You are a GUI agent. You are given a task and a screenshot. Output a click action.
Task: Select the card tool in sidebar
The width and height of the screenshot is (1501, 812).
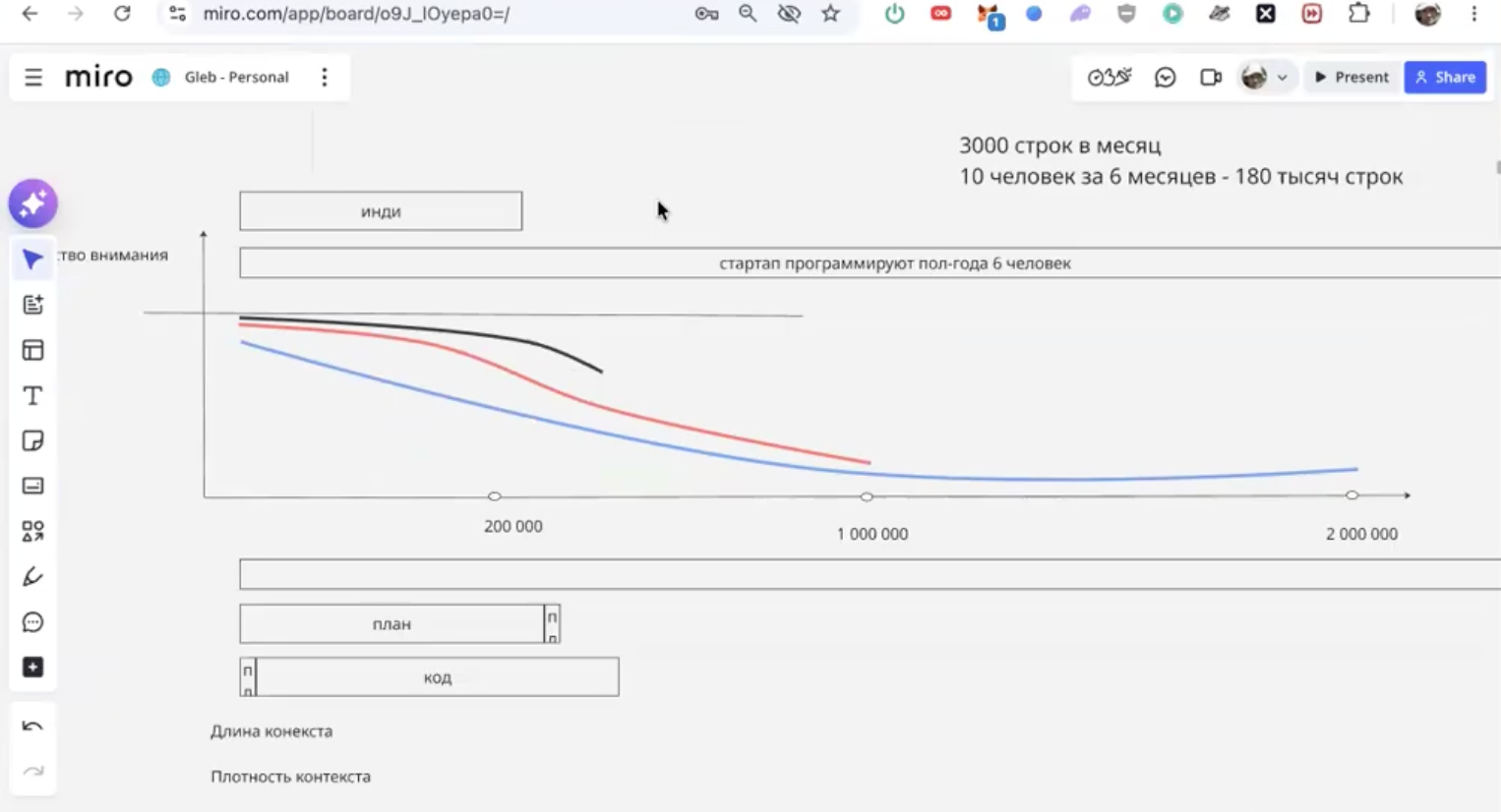coord(32,486)
